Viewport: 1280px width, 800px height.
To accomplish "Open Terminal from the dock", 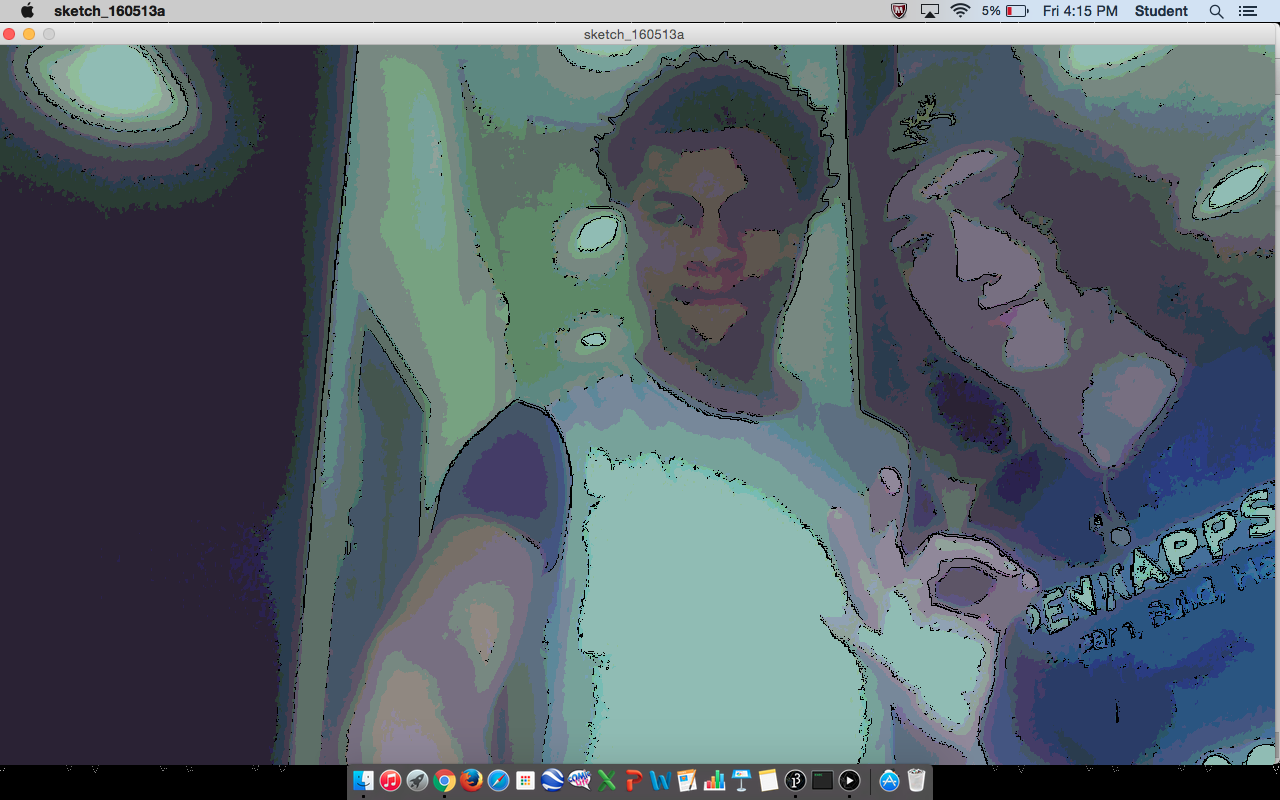I will pos(822,781).
